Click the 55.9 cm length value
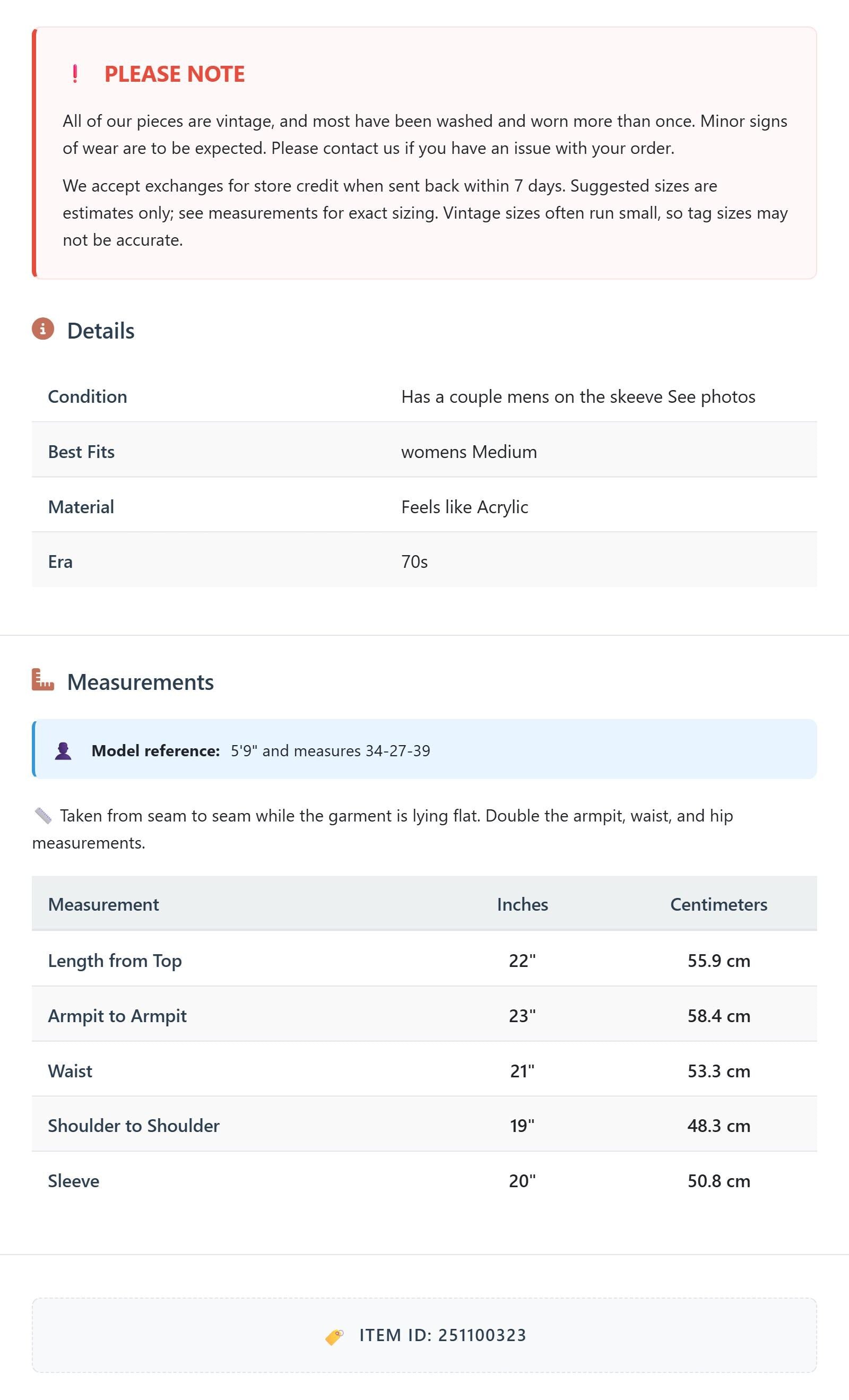Viewport: 849px width, 1400px height. (718, 960)
